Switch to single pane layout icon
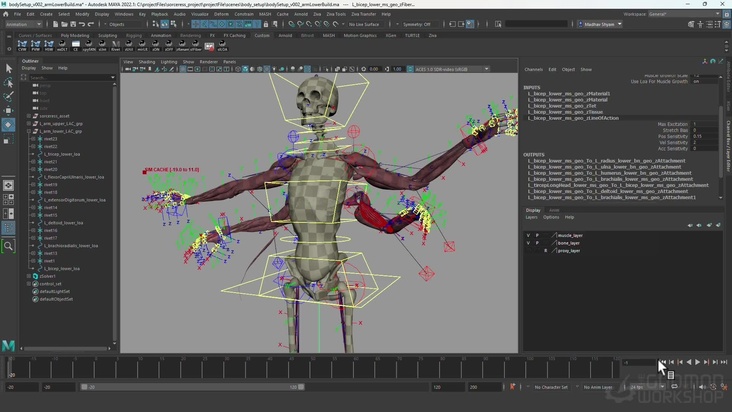The height and width of the screenshot is (412, 732). tap(8, 185)
